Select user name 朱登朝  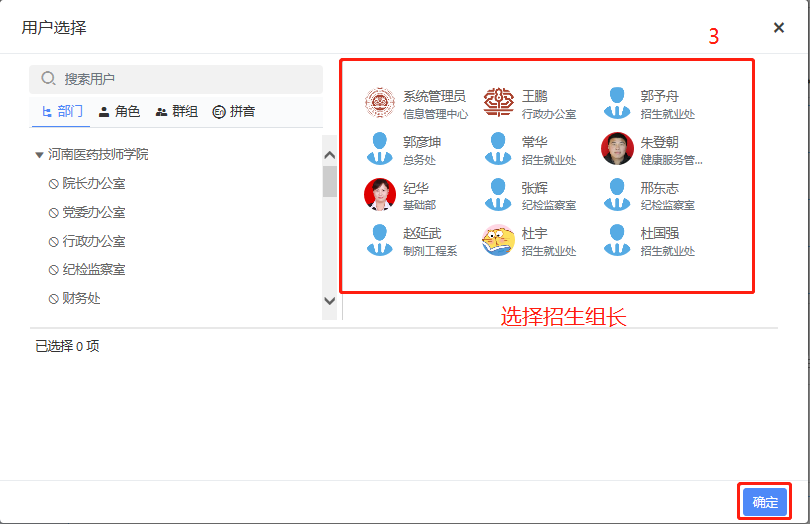click(x=659, y=142)
